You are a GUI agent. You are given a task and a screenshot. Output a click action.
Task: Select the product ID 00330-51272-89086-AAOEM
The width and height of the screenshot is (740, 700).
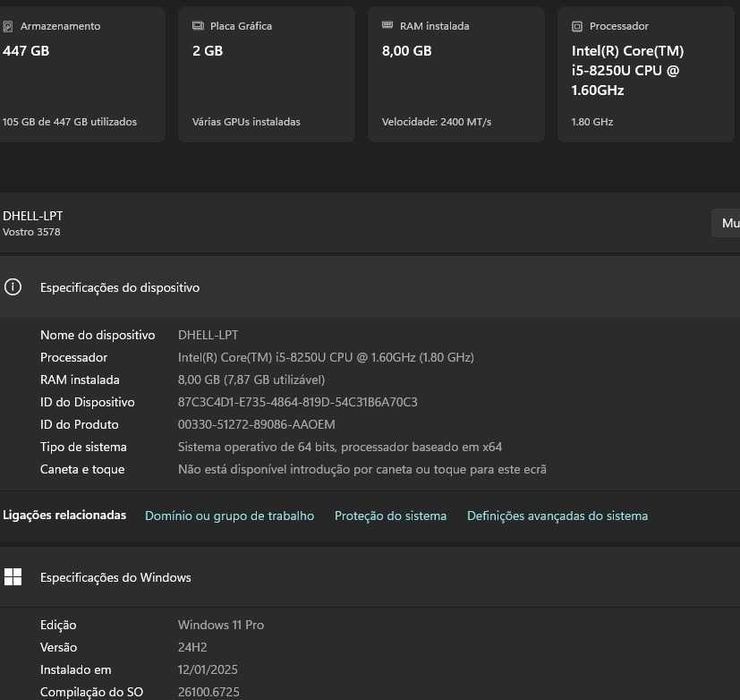click(256, 424)
